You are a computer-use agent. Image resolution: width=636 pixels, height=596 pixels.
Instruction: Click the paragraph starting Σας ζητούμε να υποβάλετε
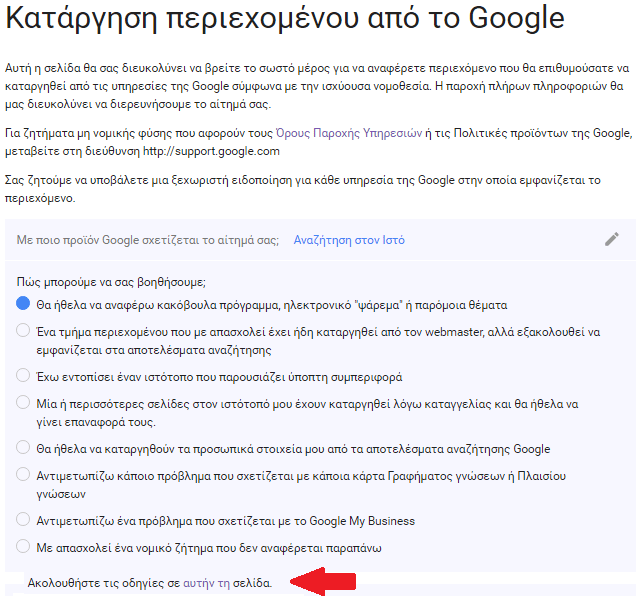303,189
